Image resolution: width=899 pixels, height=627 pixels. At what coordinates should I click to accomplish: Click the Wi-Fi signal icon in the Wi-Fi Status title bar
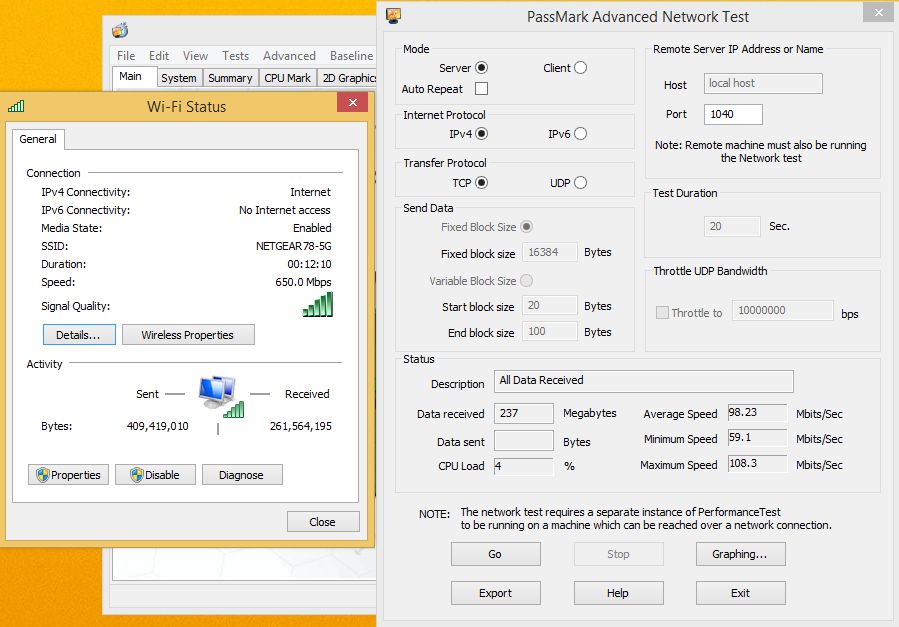coord(16,106)
